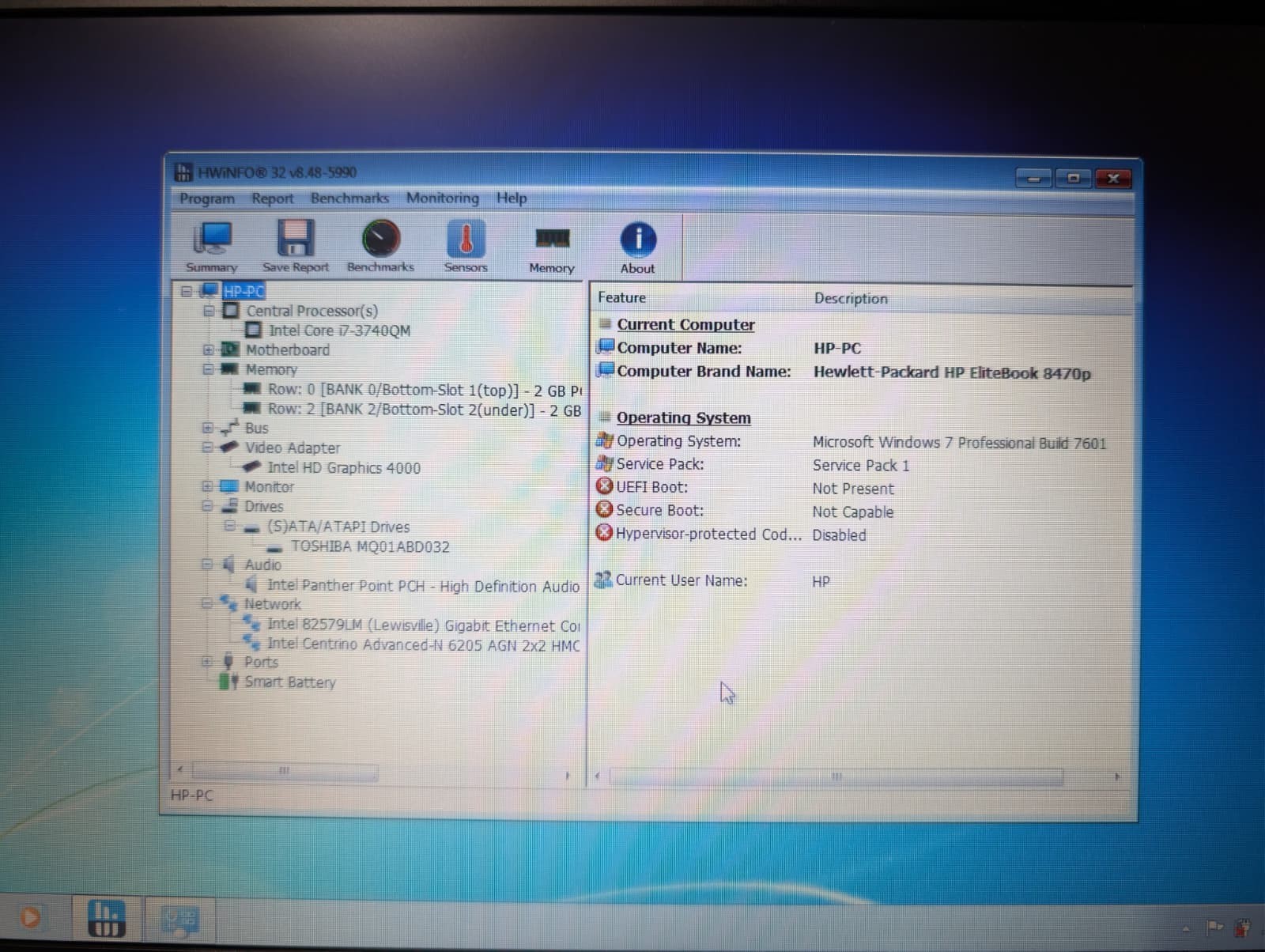The image size is (1265, 952).
Task: Collapse the Central Processor(s) node
Action: (x=209, y=311)
